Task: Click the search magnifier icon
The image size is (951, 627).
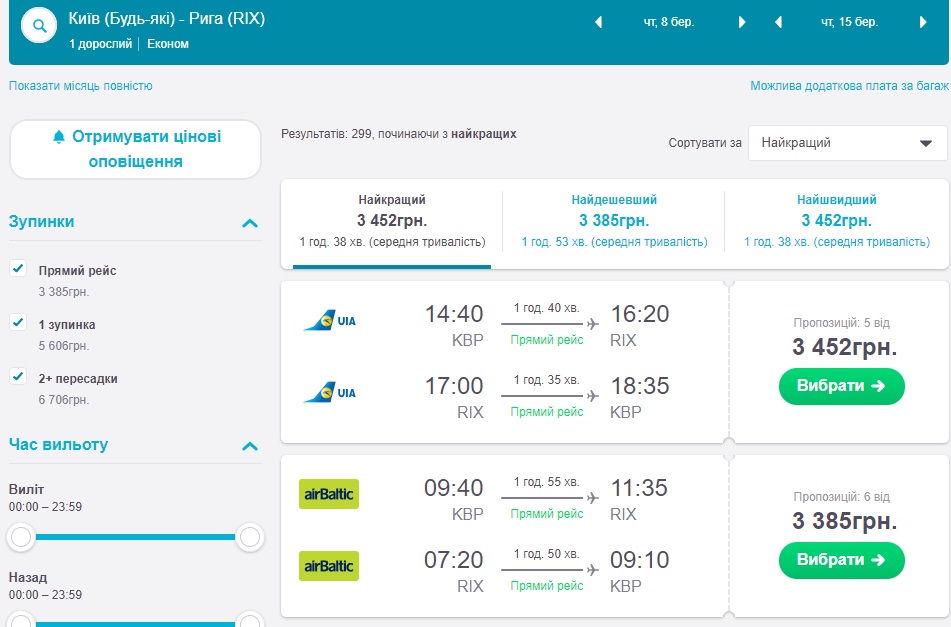Action: coord(39,27)
